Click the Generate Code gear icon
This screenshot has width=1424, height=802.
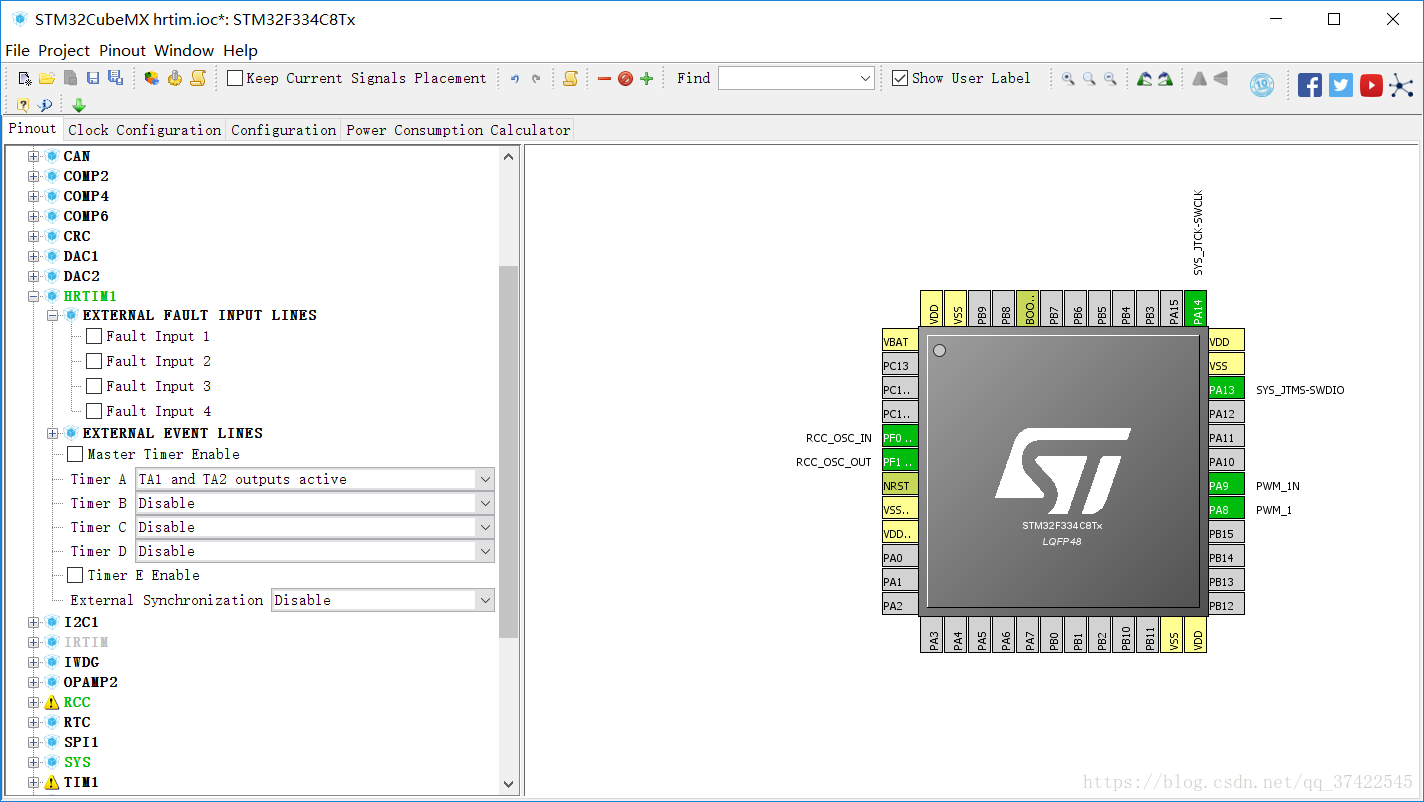pyautogui.click(x=175, y=78)
